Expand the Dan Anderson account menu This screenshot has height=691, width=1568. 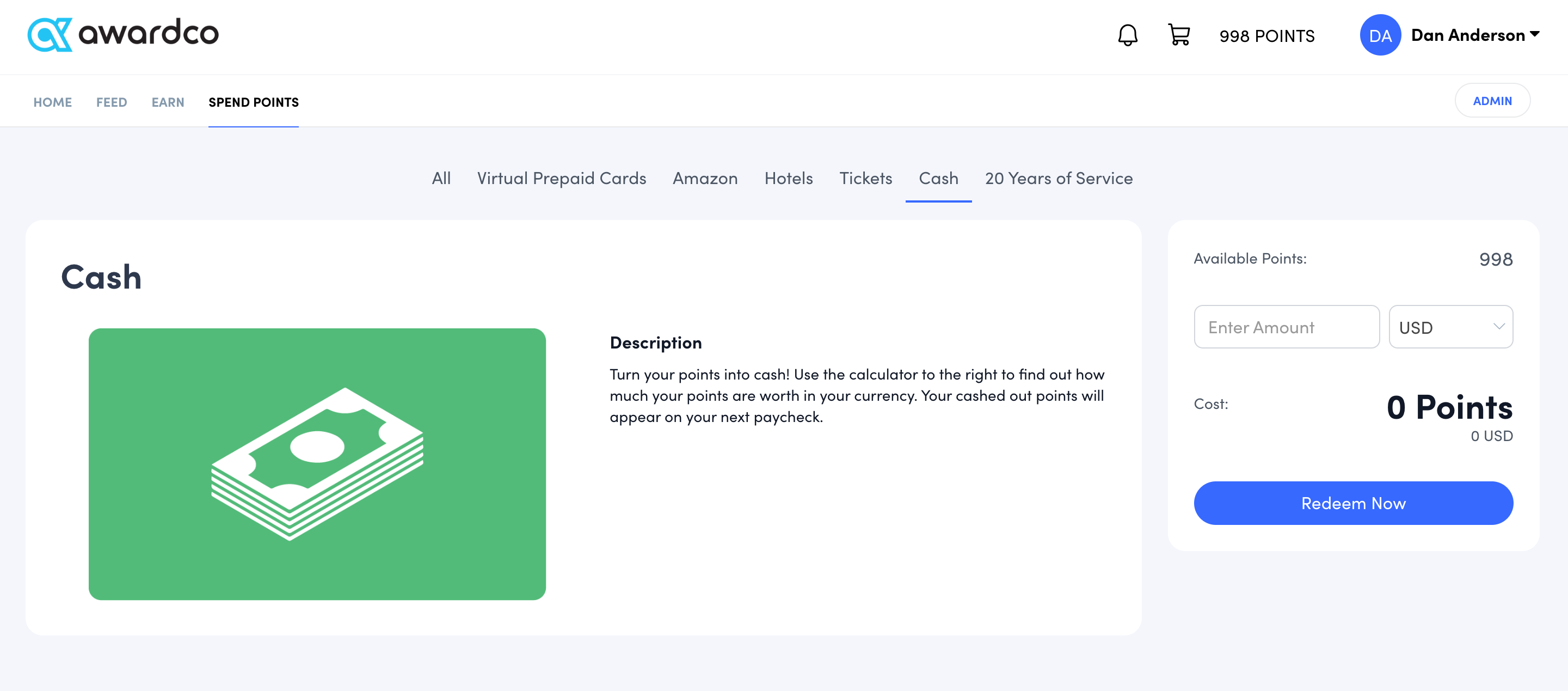coord(1475,35)
